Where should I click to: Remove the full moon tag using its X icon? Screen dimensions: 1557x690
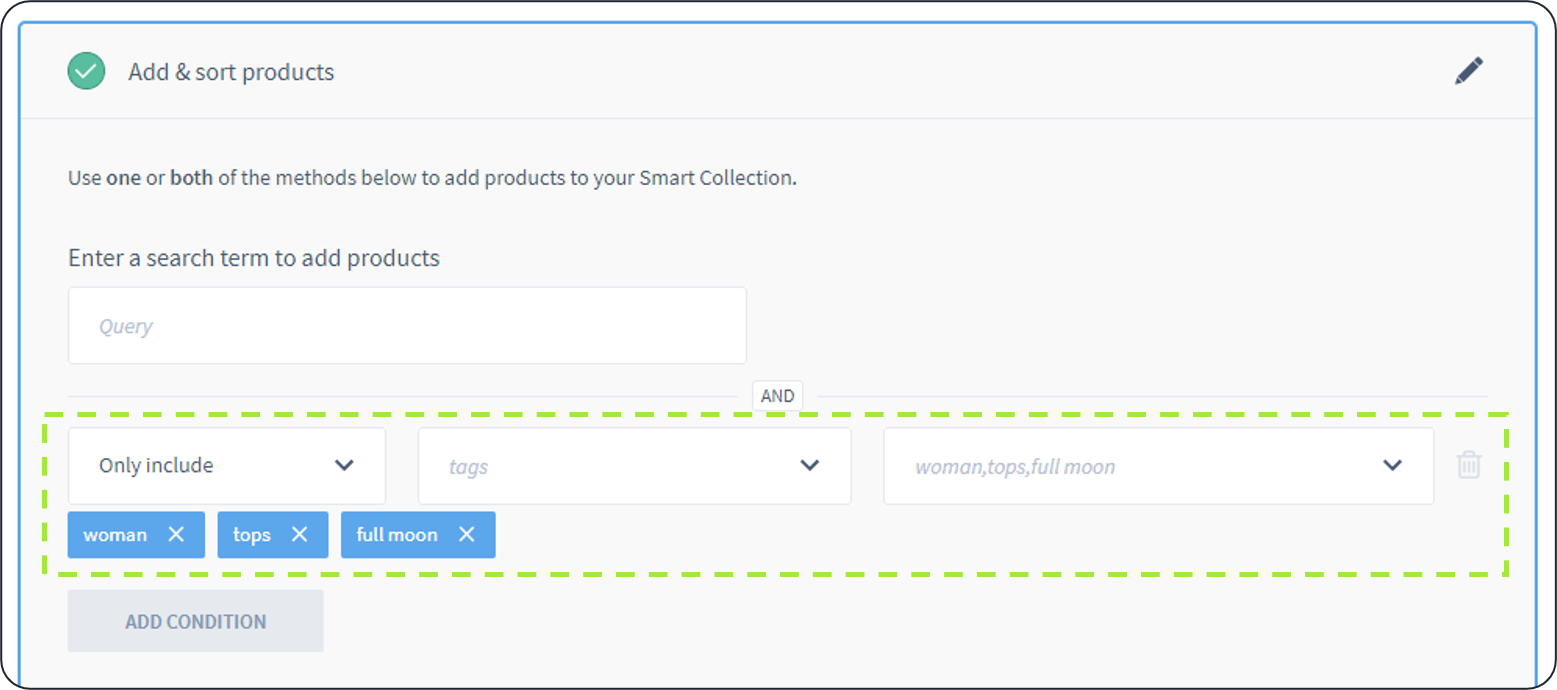466,534
